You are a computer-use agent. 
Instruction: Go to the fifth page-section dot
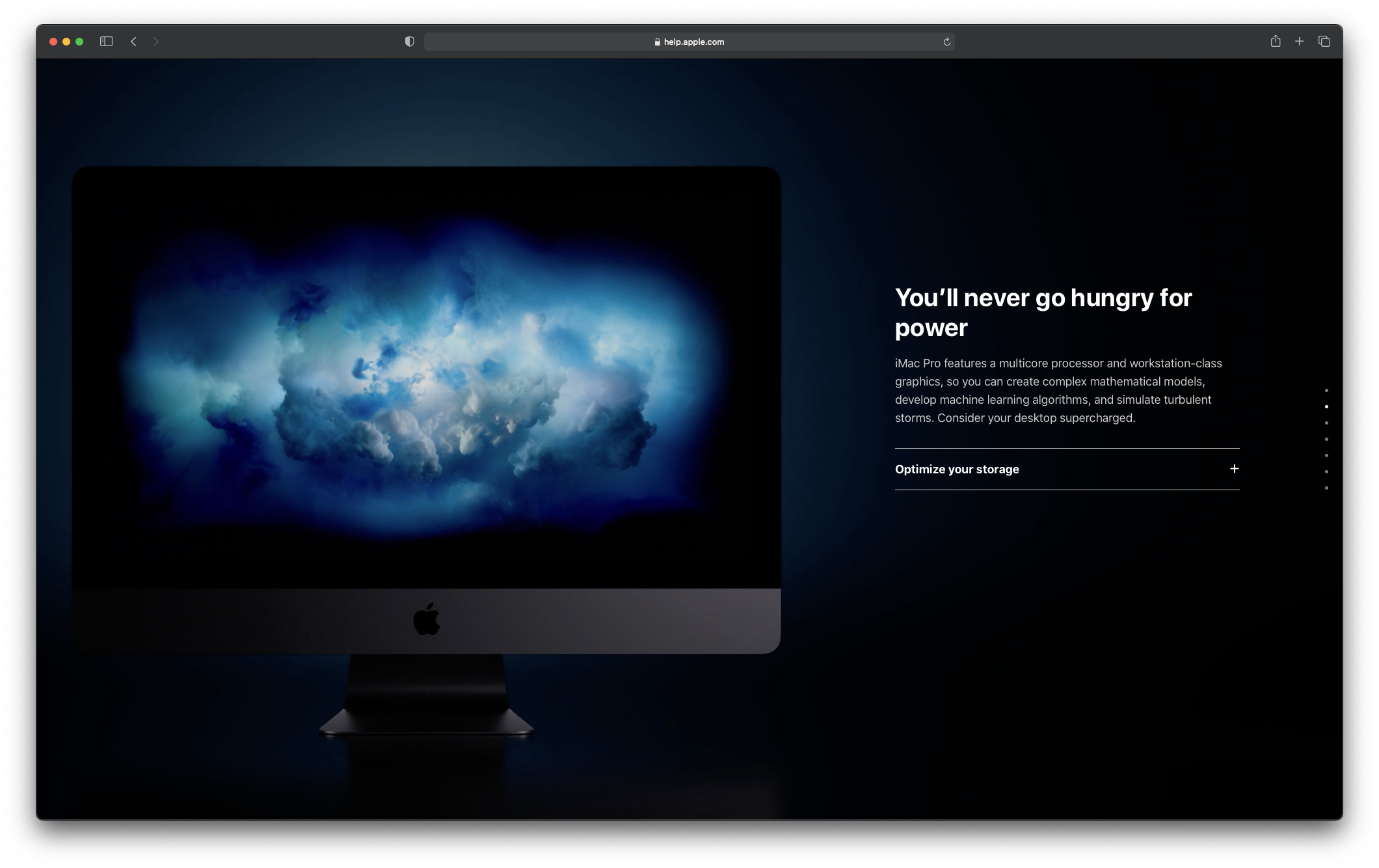point(1326,456)
